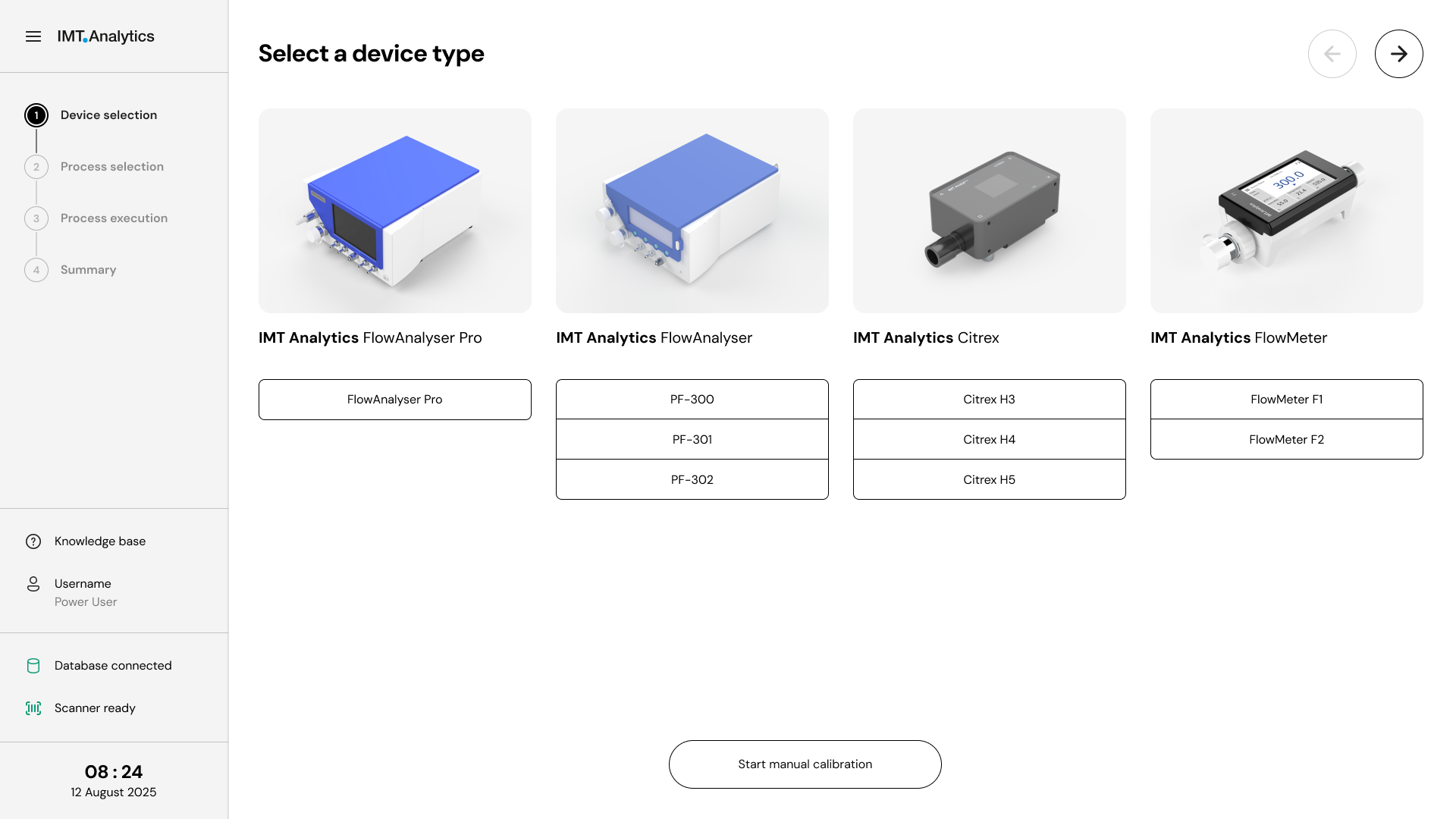The image size is (1456, 819).
Task: Click the IMT Analytics logo
Action: 106,36
